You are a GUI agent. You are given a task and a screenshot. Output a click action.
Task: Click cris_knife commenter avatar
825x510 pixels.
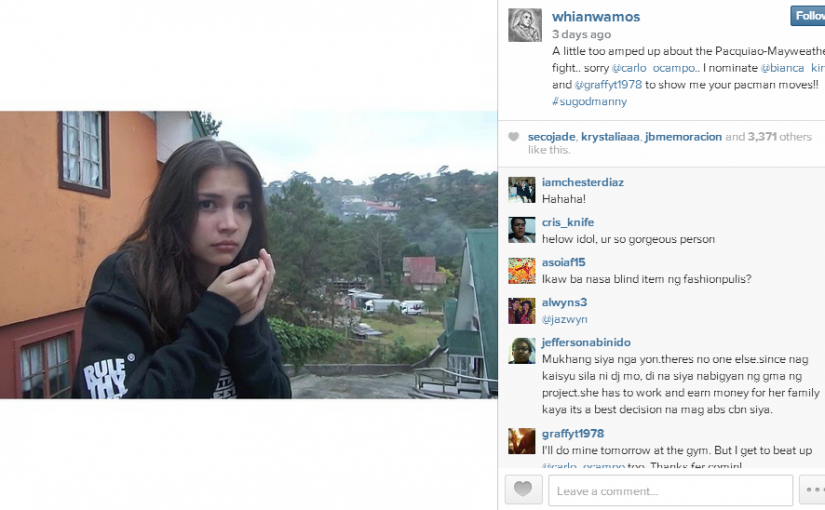(x=521, y=230)
